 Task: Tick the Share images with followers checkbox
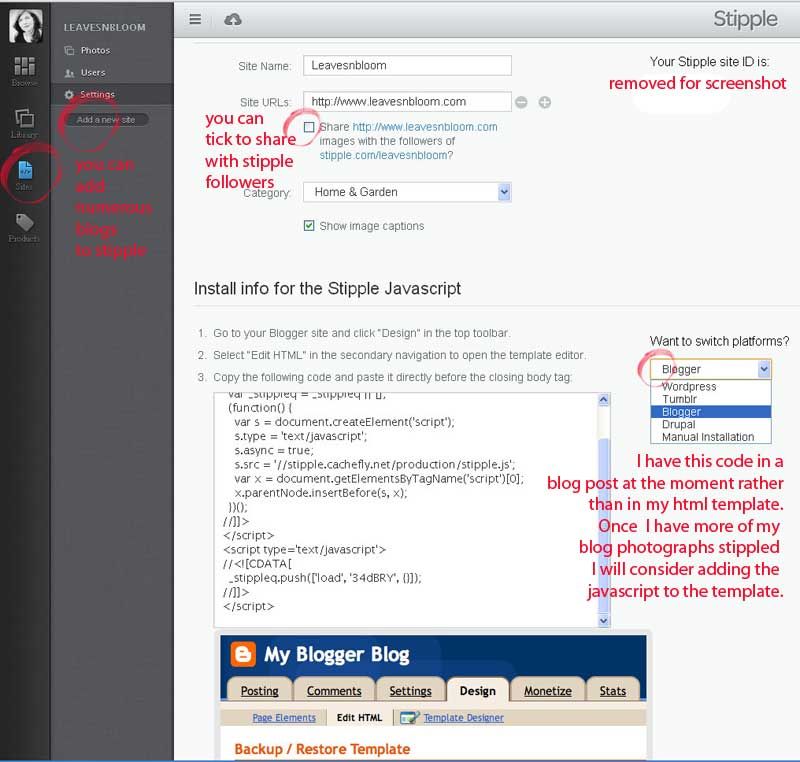(309, 126)
